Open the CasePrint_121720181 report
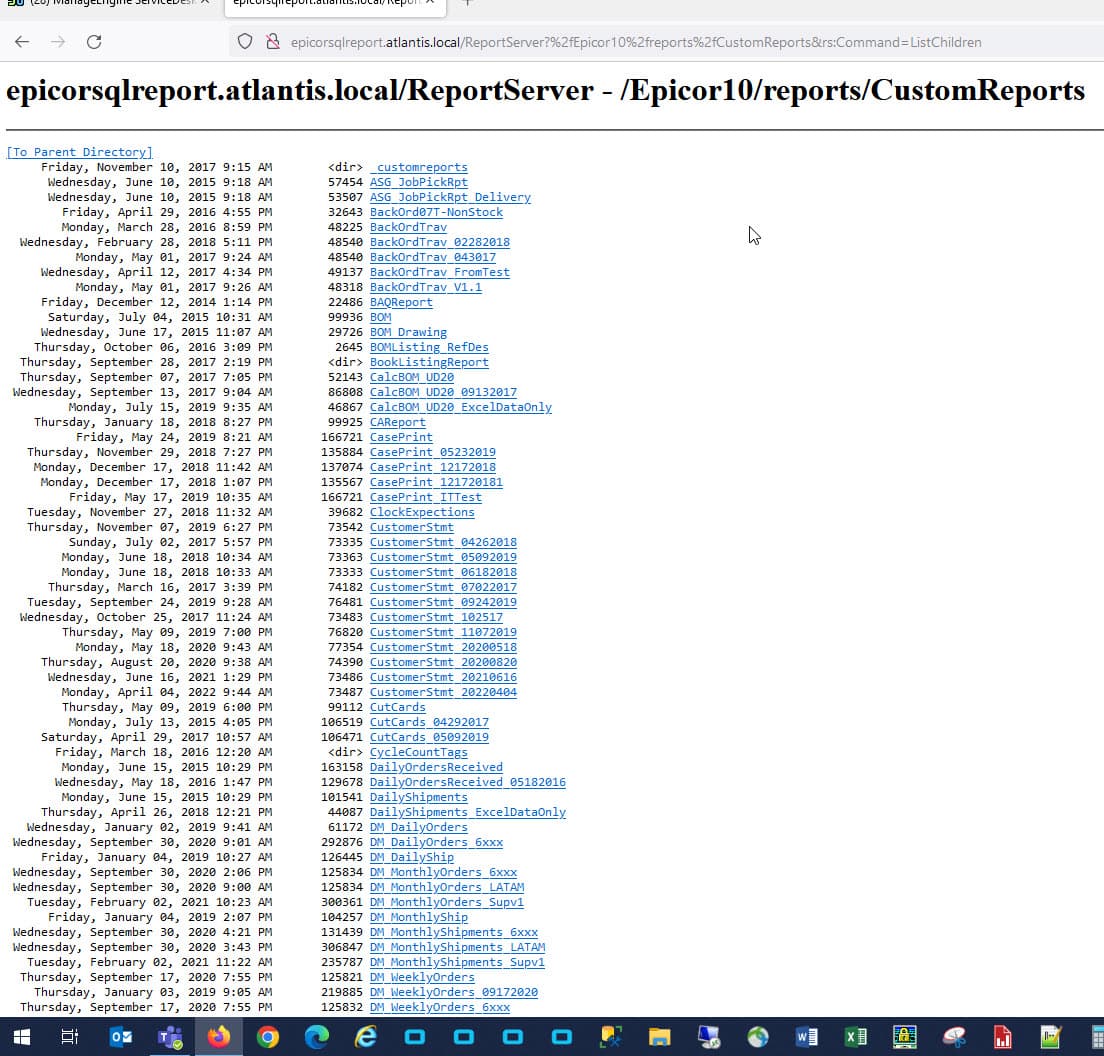This screenshot has width=1104, height=1056. pos(437,482)
